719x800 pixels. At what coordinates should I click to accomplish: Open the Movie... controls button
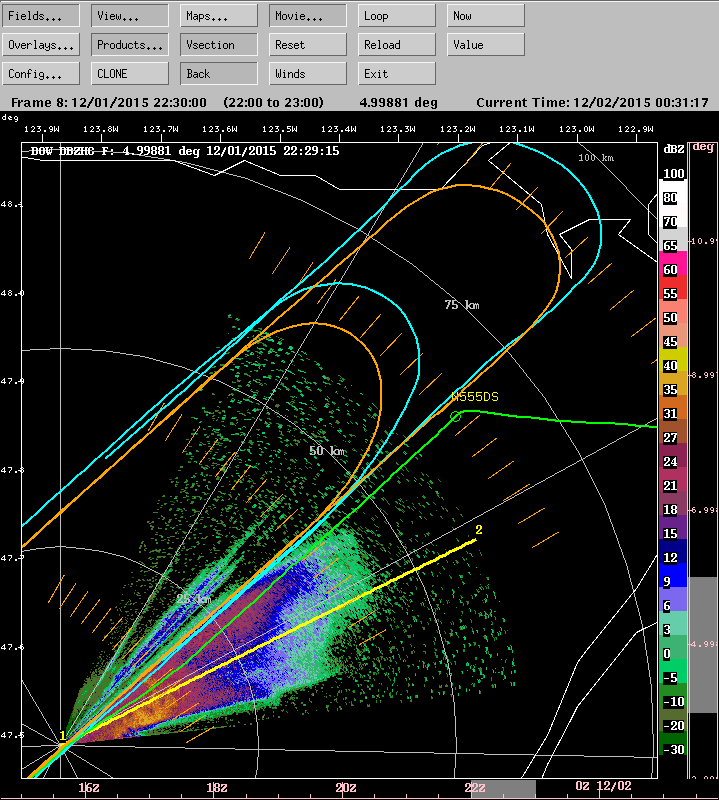tap(308, 16)
